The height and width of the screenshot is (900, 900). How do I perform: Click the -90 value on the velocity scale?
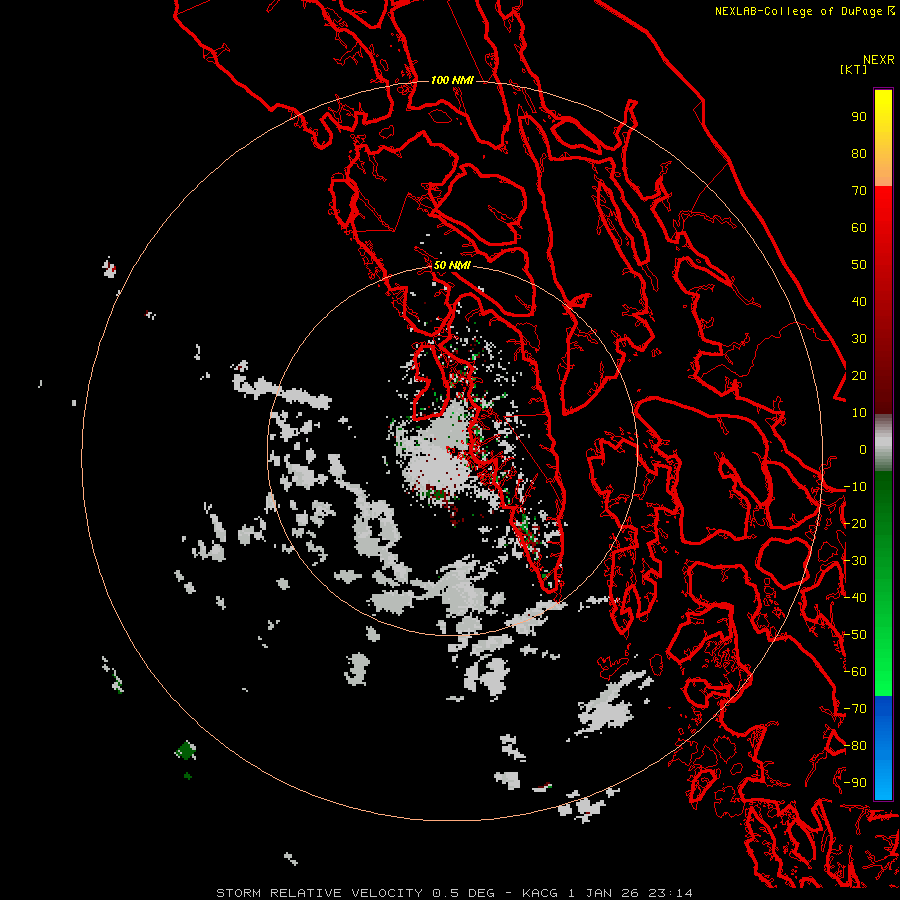(855, 783)
